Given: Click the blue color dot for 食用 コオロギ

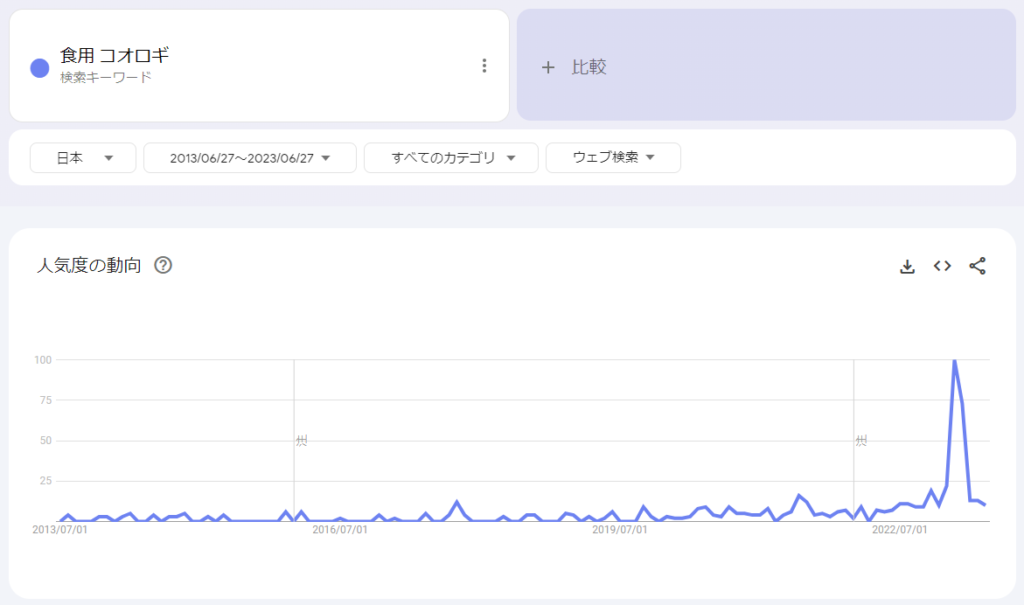Looking at the screenshot, I should (40, 67).
